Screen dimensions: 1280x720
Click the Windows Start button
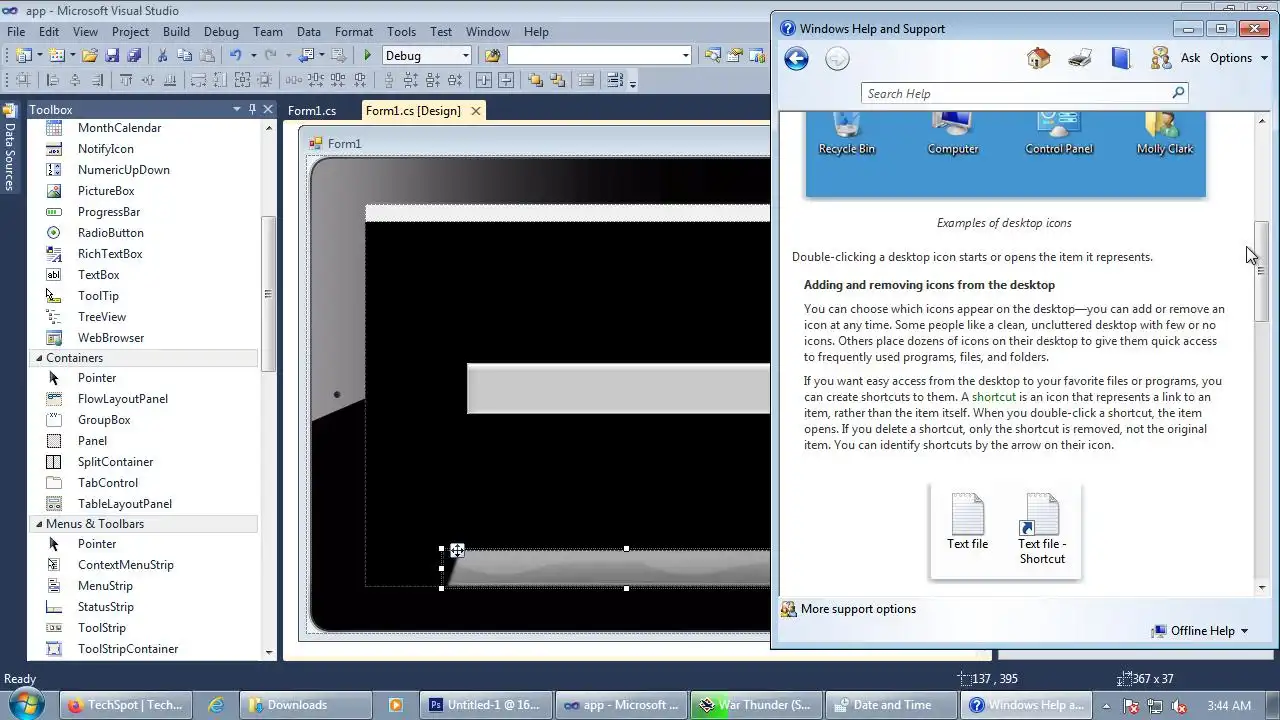[25, 704]
